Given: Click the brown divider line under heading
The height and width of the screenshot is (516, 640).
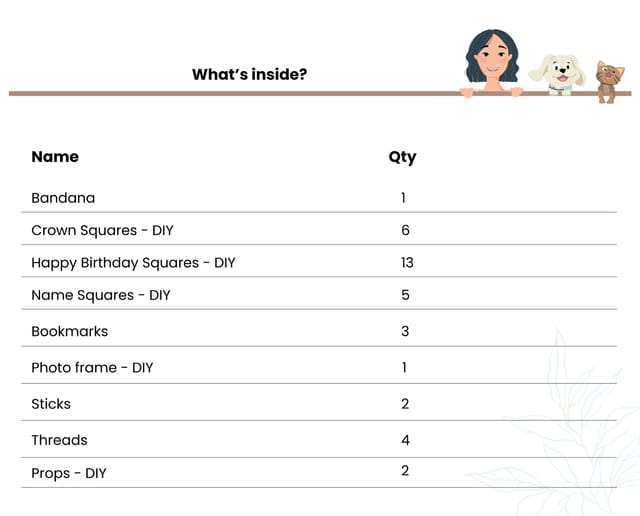Looking at the screenshot, I should point(320,94).
